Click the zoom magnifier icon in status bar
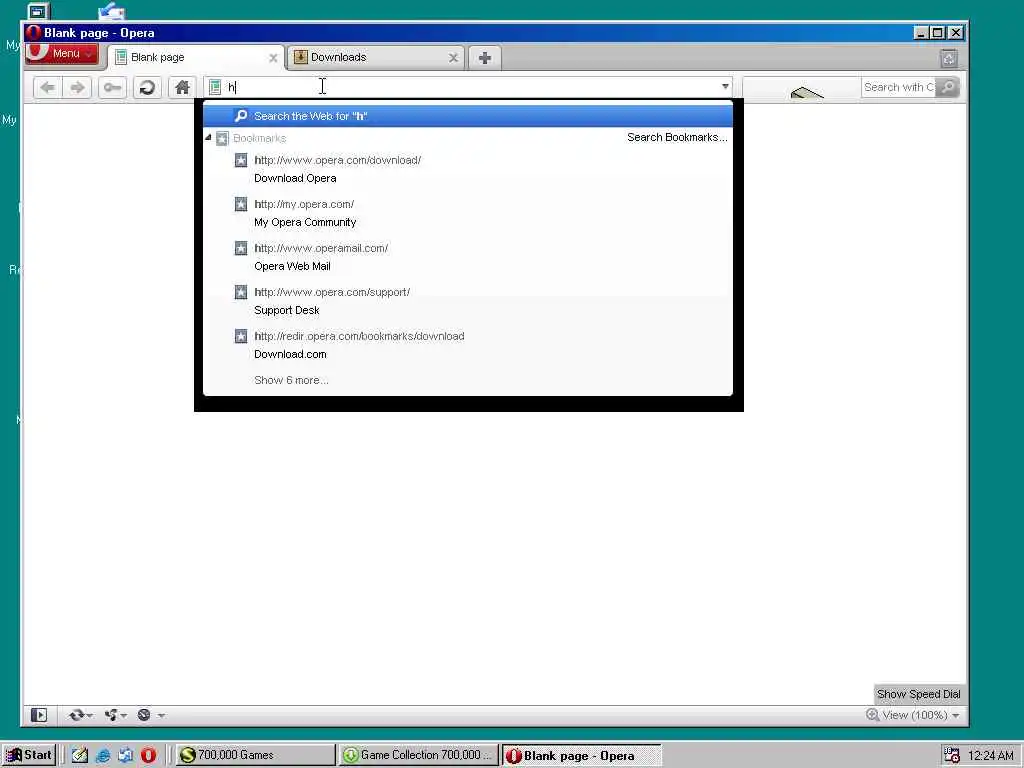The image size is (1024, 768). point(872,714)
